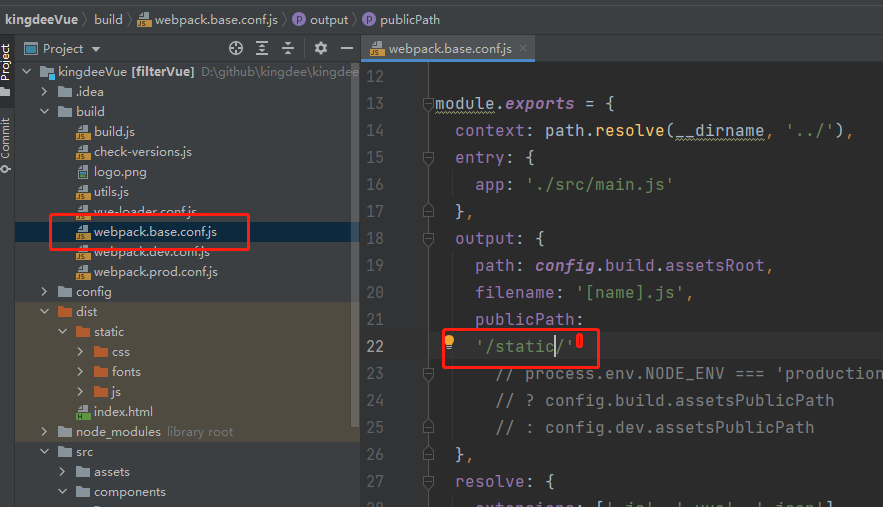Open the Project view dropdown arrow
Viewport: 883px width, 507px height.
[96, 49]
